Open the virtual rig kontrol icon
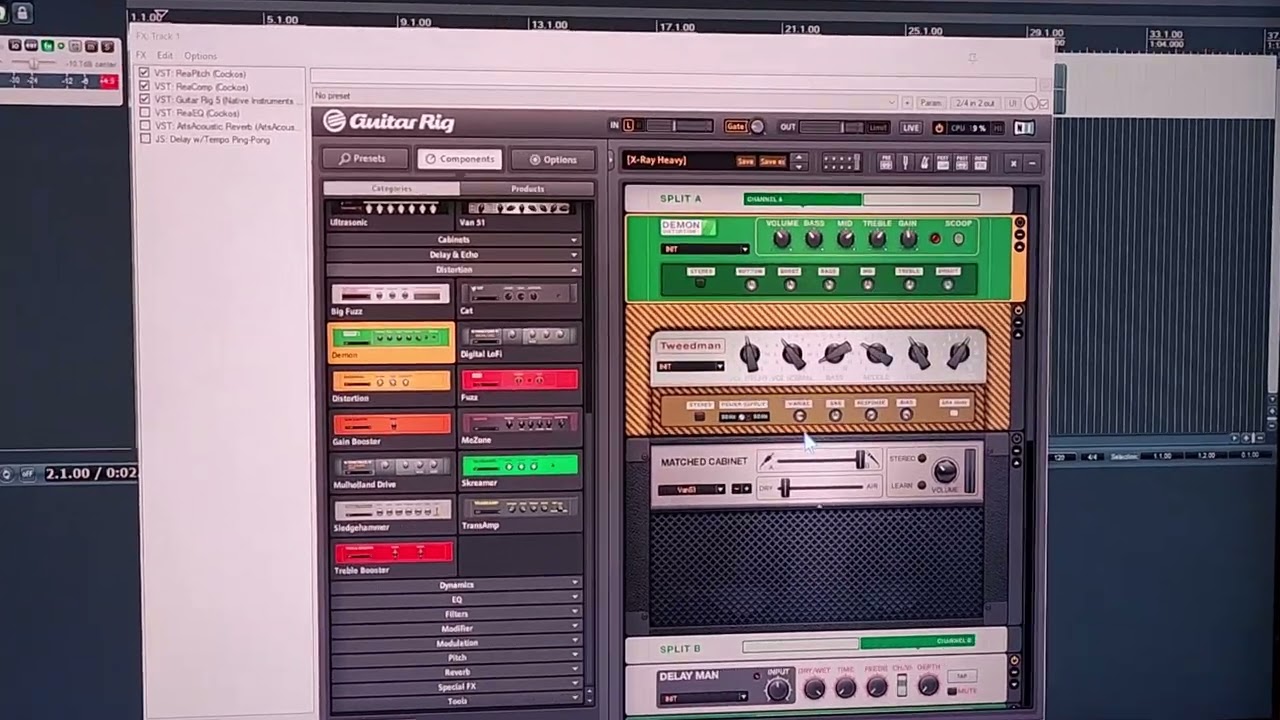1280x720 pixels. (840, 162)
